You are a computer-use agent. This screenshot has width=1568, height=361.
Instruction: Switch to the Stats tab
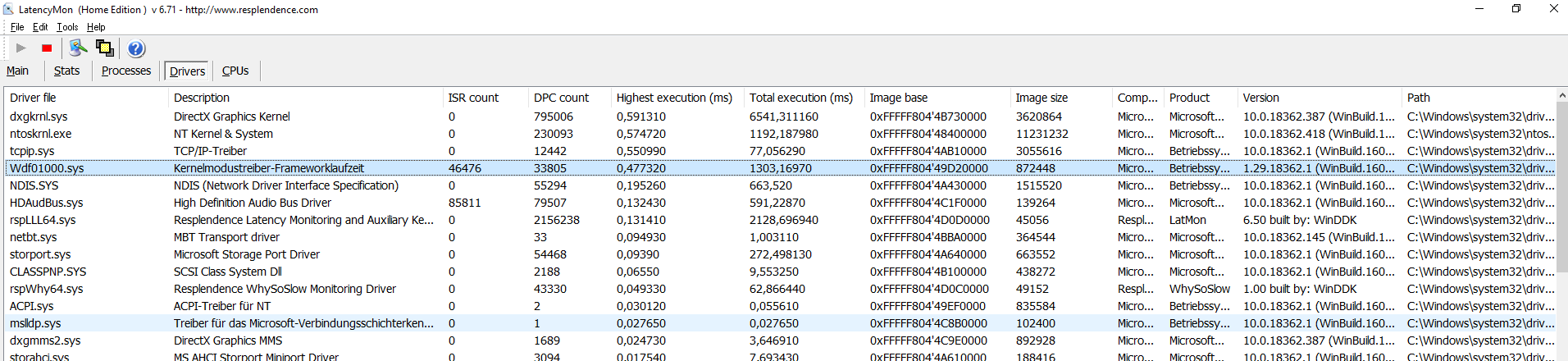point(66,71)
